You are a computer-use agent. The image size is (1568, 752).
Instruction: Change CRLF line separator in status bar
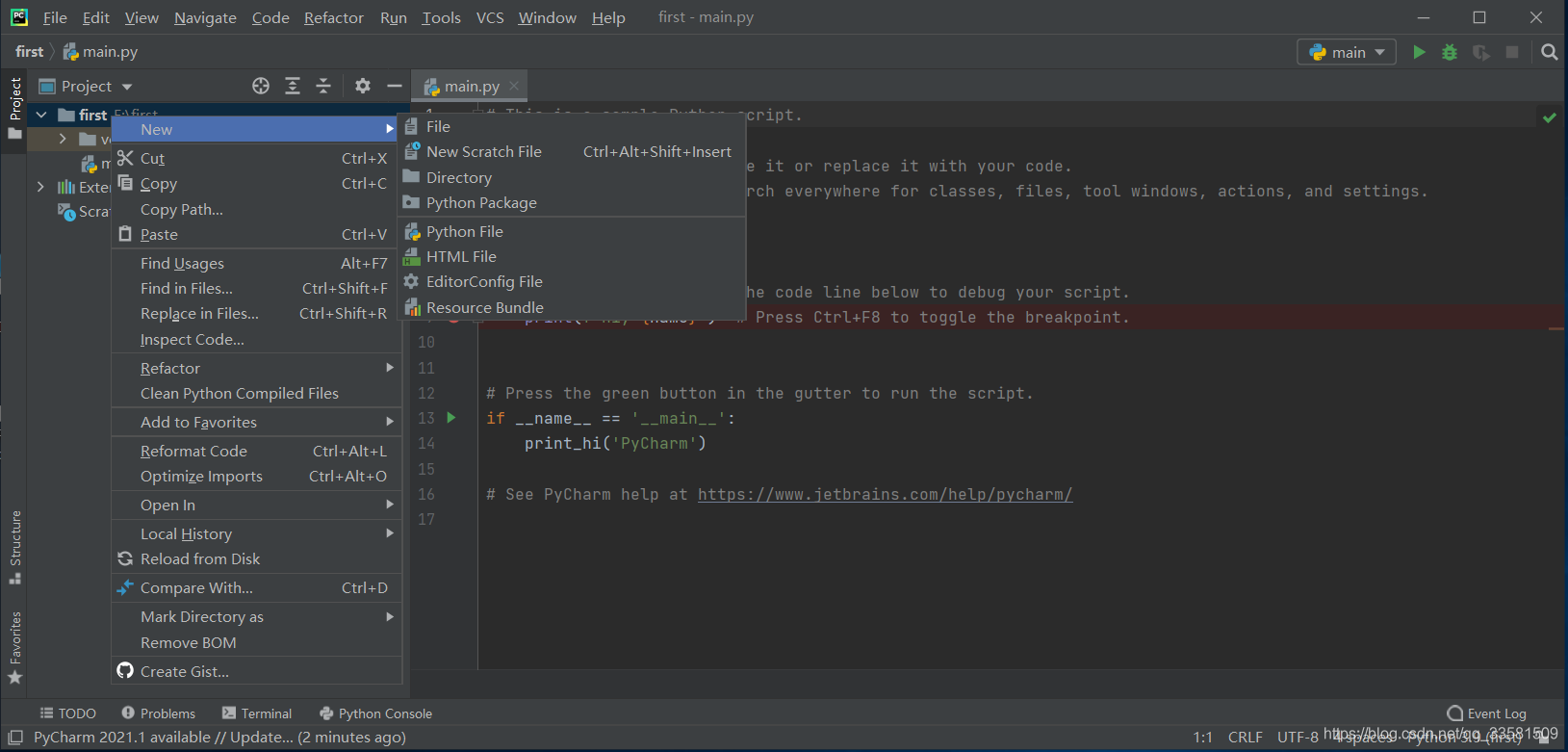click(x=1245, y=738)
